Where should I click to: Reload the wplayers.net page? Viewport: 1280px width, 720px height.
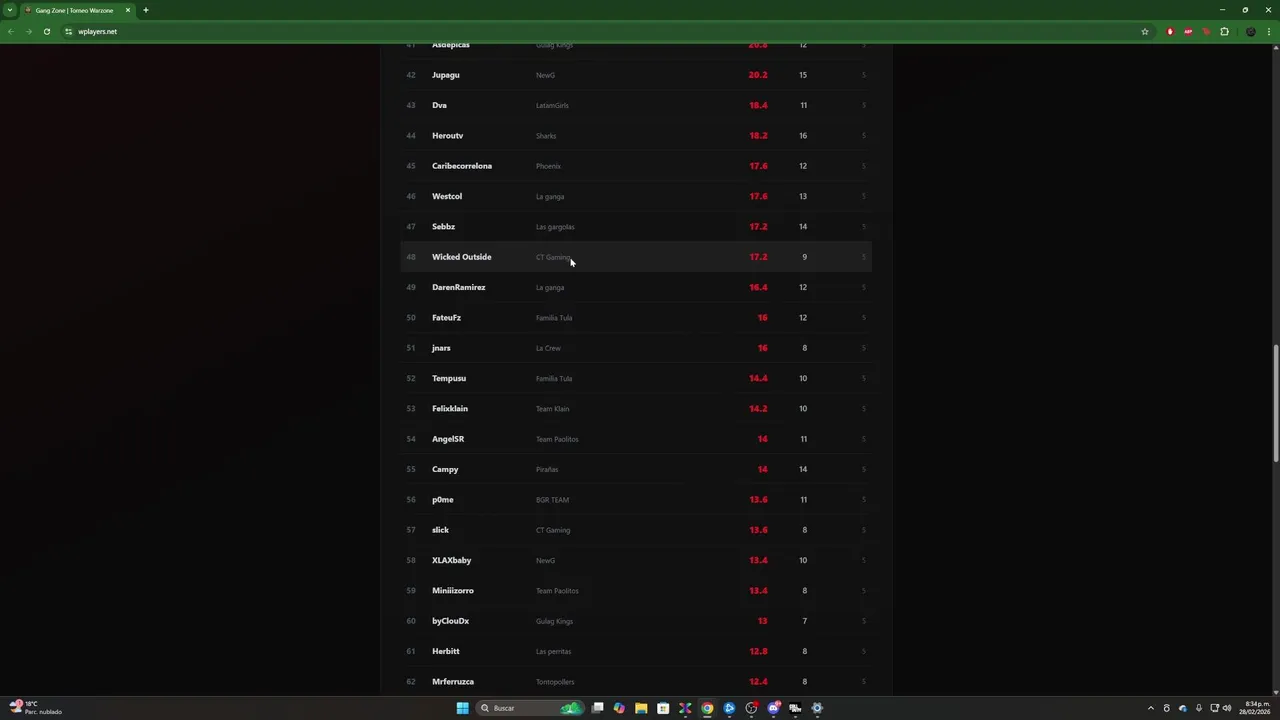pos(46,31)
